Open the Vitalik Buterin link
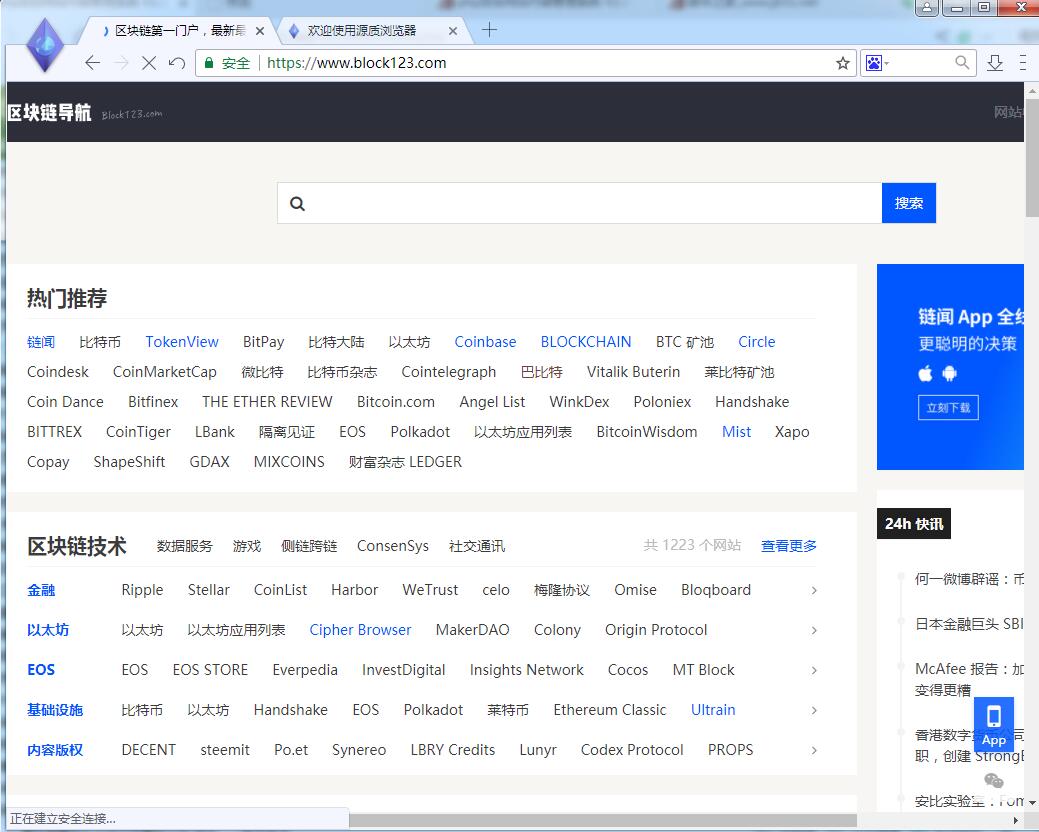Viewport: 1039px width, 832px height. pyautogui.click(x=633, y=372)
